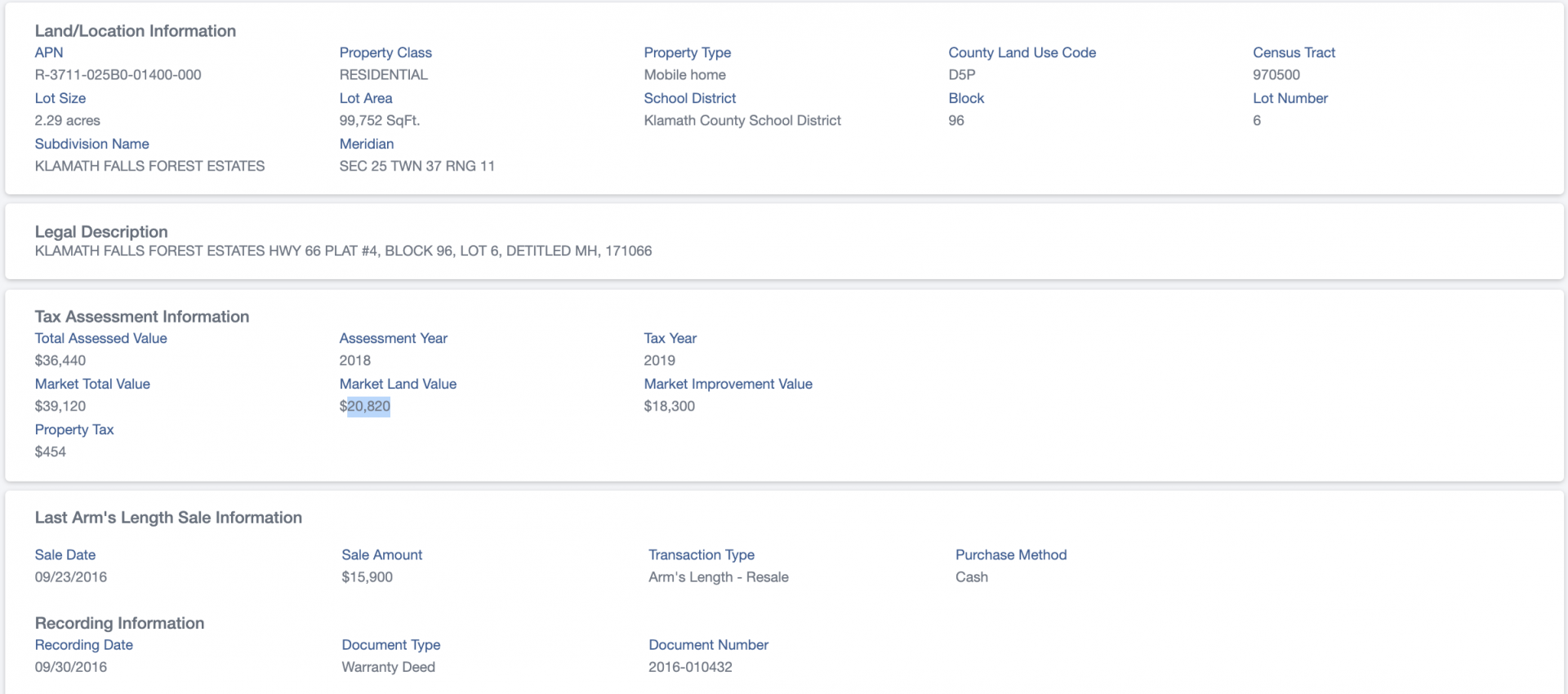Image resolution: width=1568 pixels, height=694 pixels.
Task: Click the Purchase Method label
Action: pyautogui.click(x=1011, y=554)
